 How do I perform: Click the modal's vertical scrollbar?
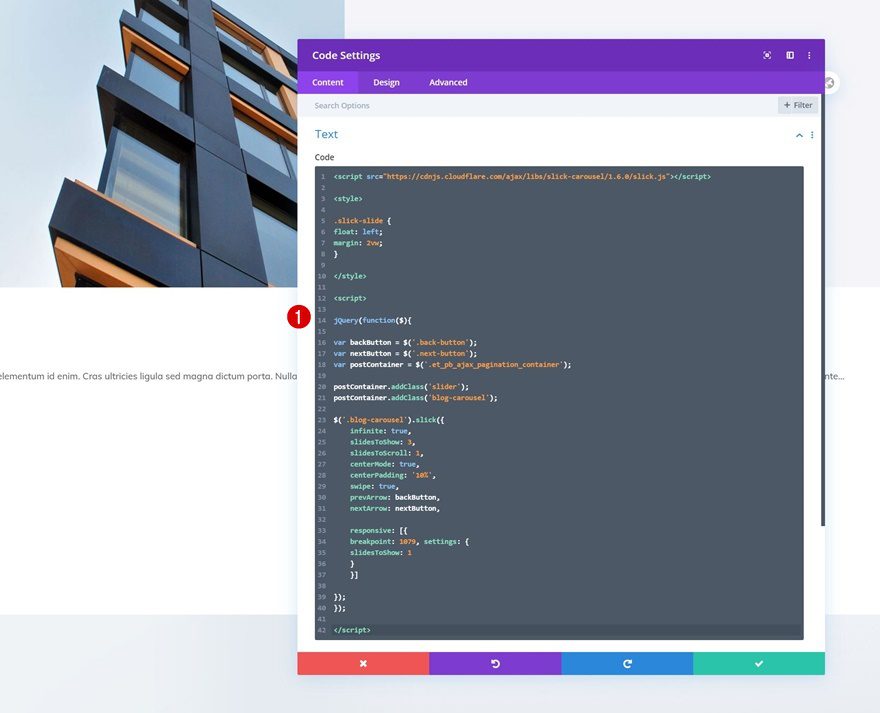(x=823, y=309)
